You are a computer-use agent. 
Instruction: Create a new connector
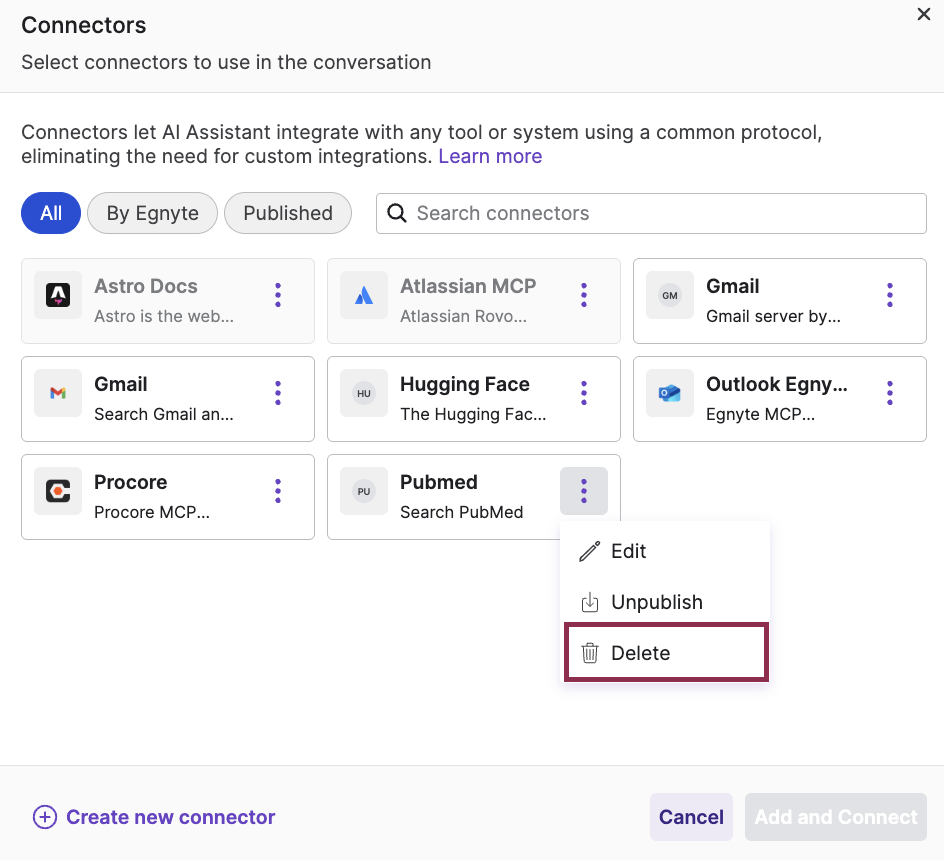154,817
